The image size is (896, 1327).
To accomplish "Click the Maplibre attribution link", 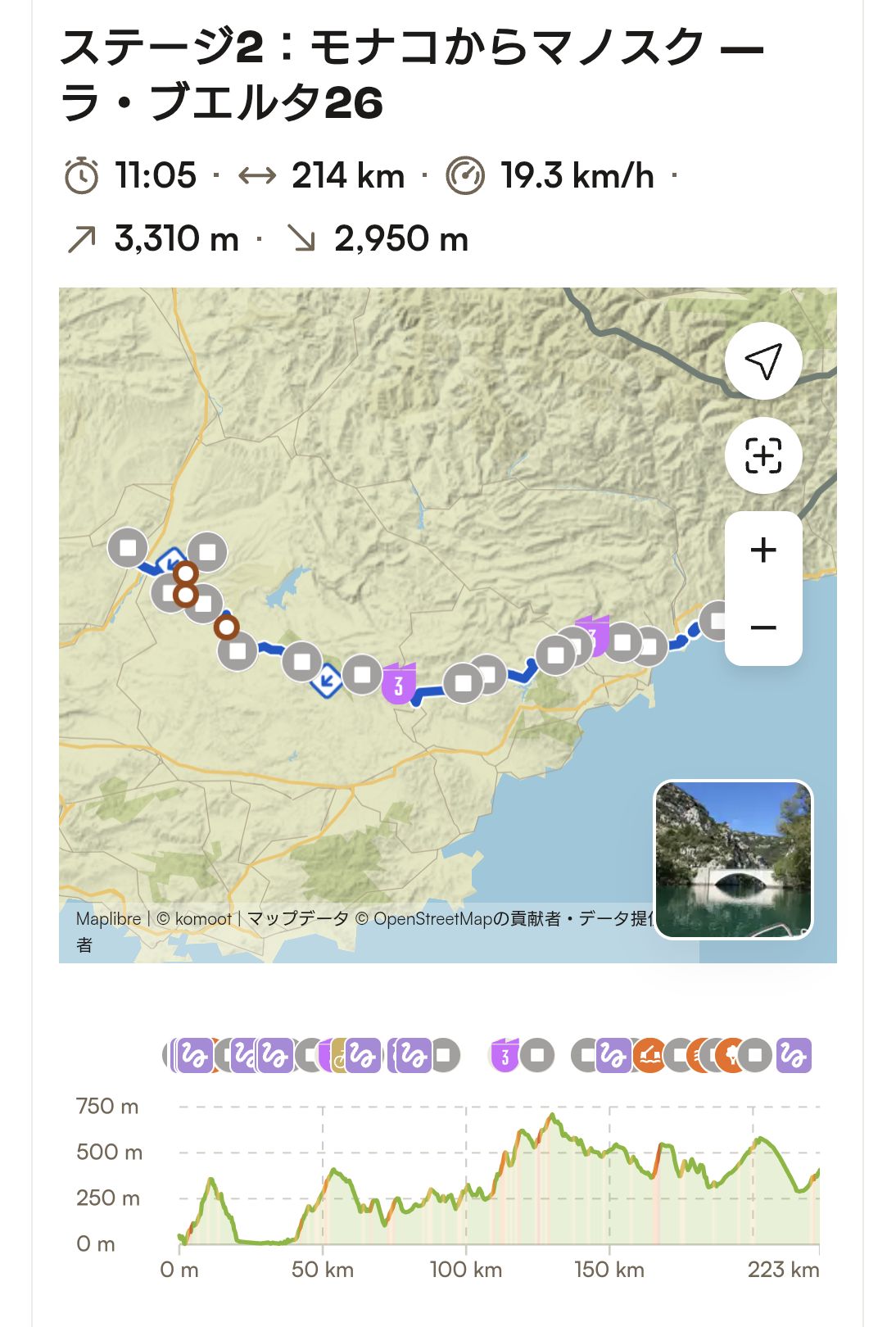I will 108,919.
